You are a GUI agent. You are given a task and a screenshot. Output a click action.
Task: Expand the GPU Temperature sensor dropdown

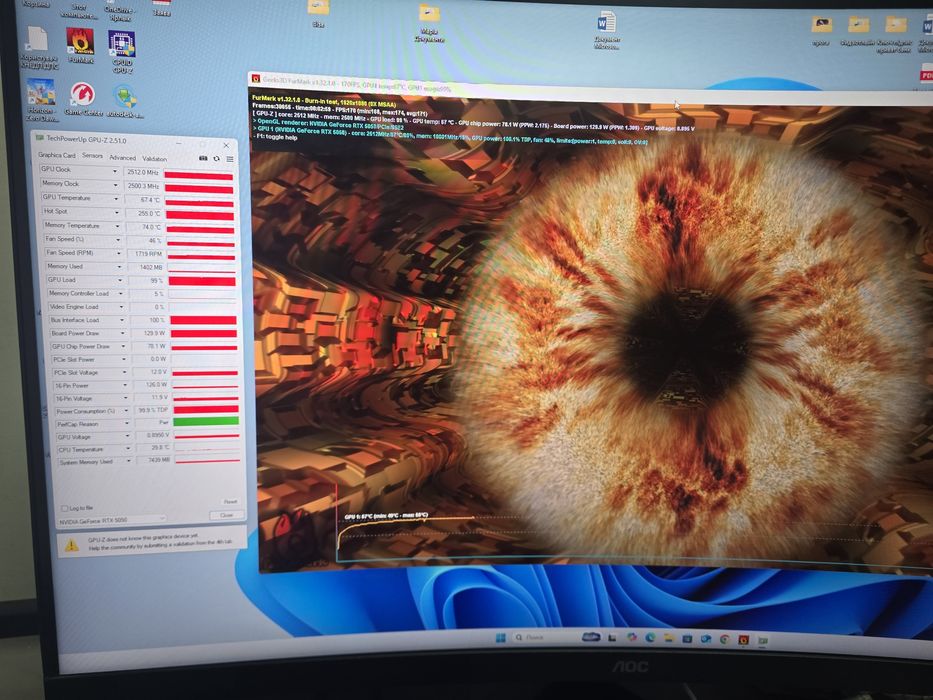[x=115, y=199]
